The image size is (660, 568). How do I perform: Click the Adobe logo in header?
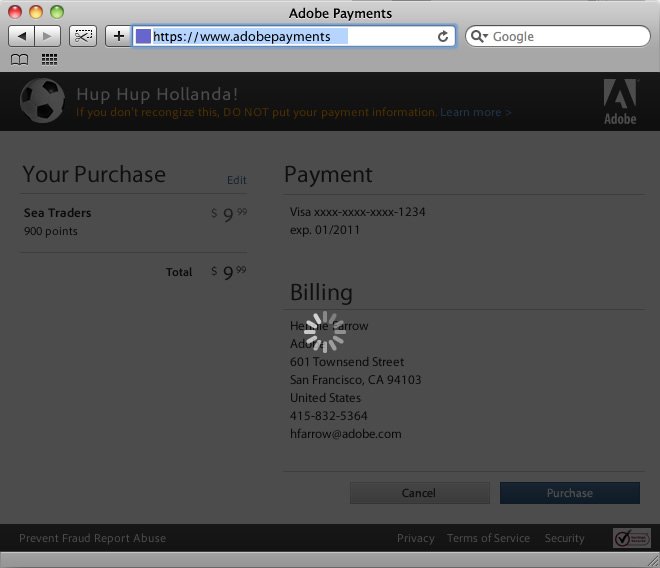(620, 102)
